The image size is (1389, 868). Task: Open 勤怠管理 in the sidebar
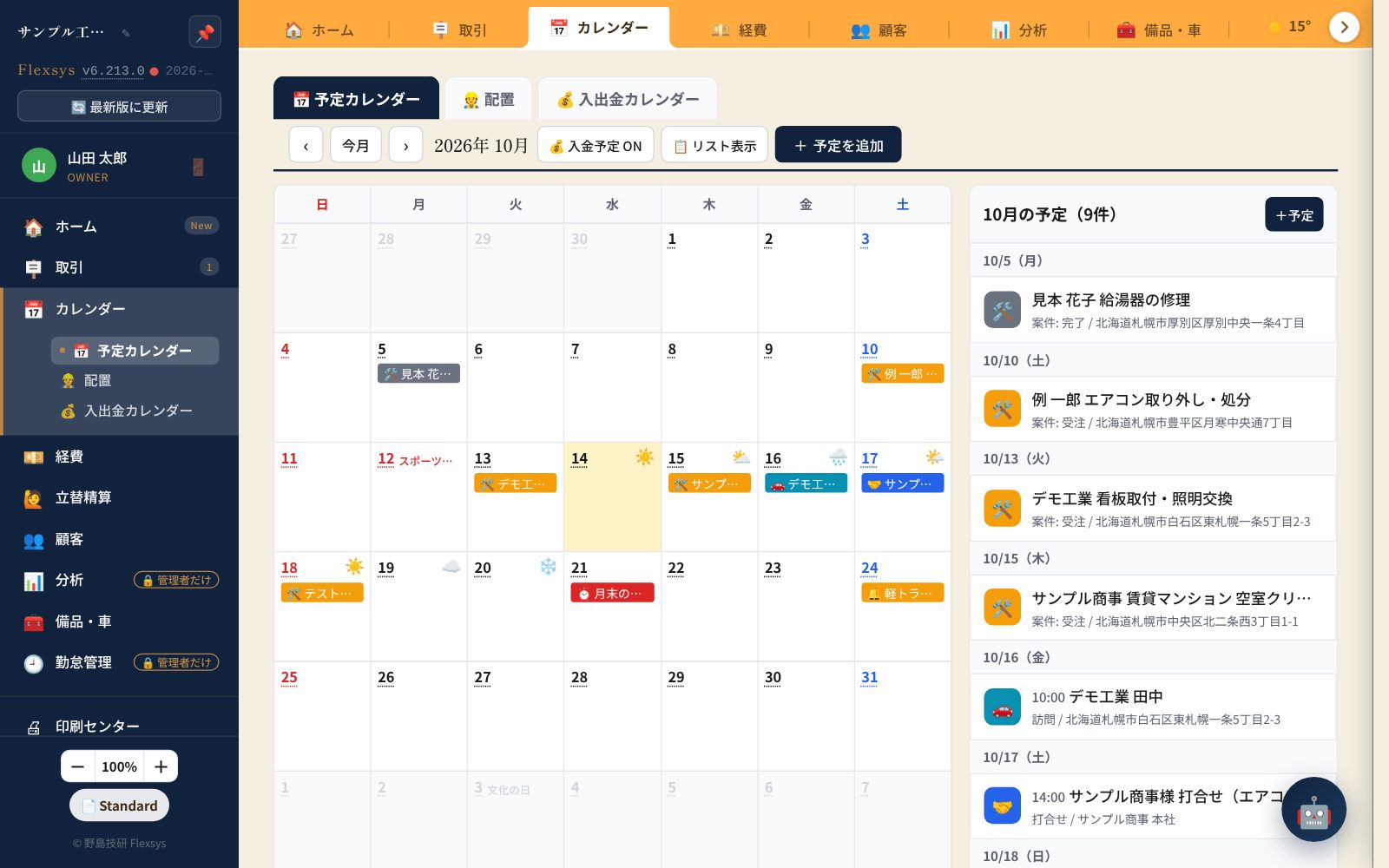coord(119,662)
